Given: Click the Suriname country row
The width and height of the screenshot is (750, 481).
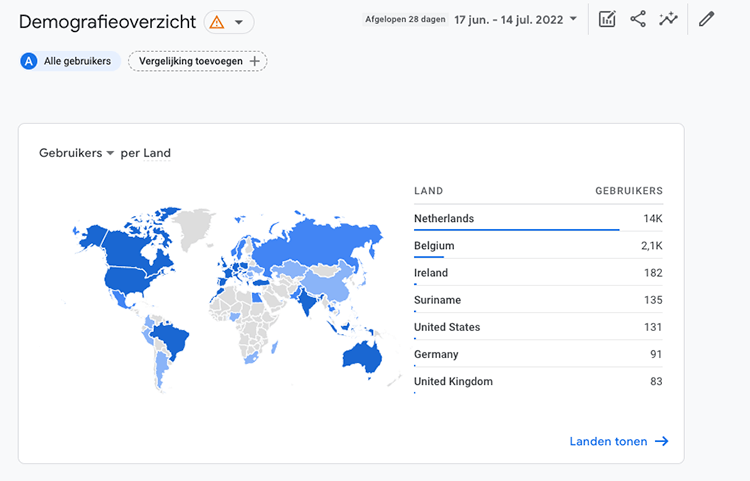Looking at the screenshot, I should point(538,300).
